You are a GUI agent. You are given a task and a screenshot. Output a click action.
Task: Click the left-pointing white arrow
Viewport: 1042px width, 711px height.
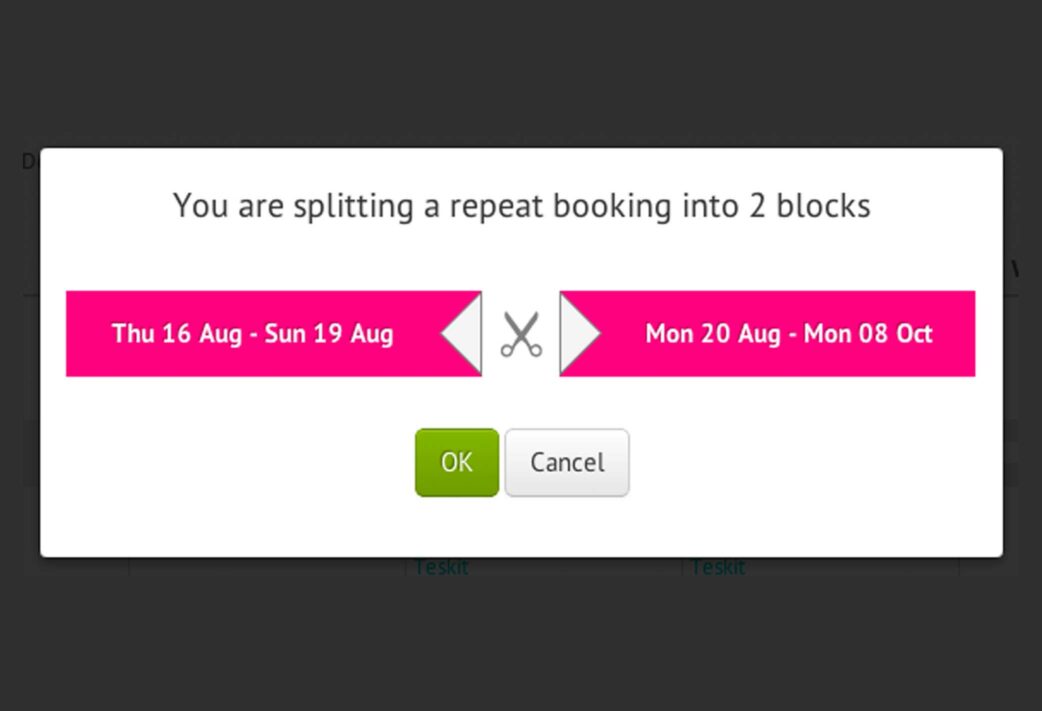point(462,334)
